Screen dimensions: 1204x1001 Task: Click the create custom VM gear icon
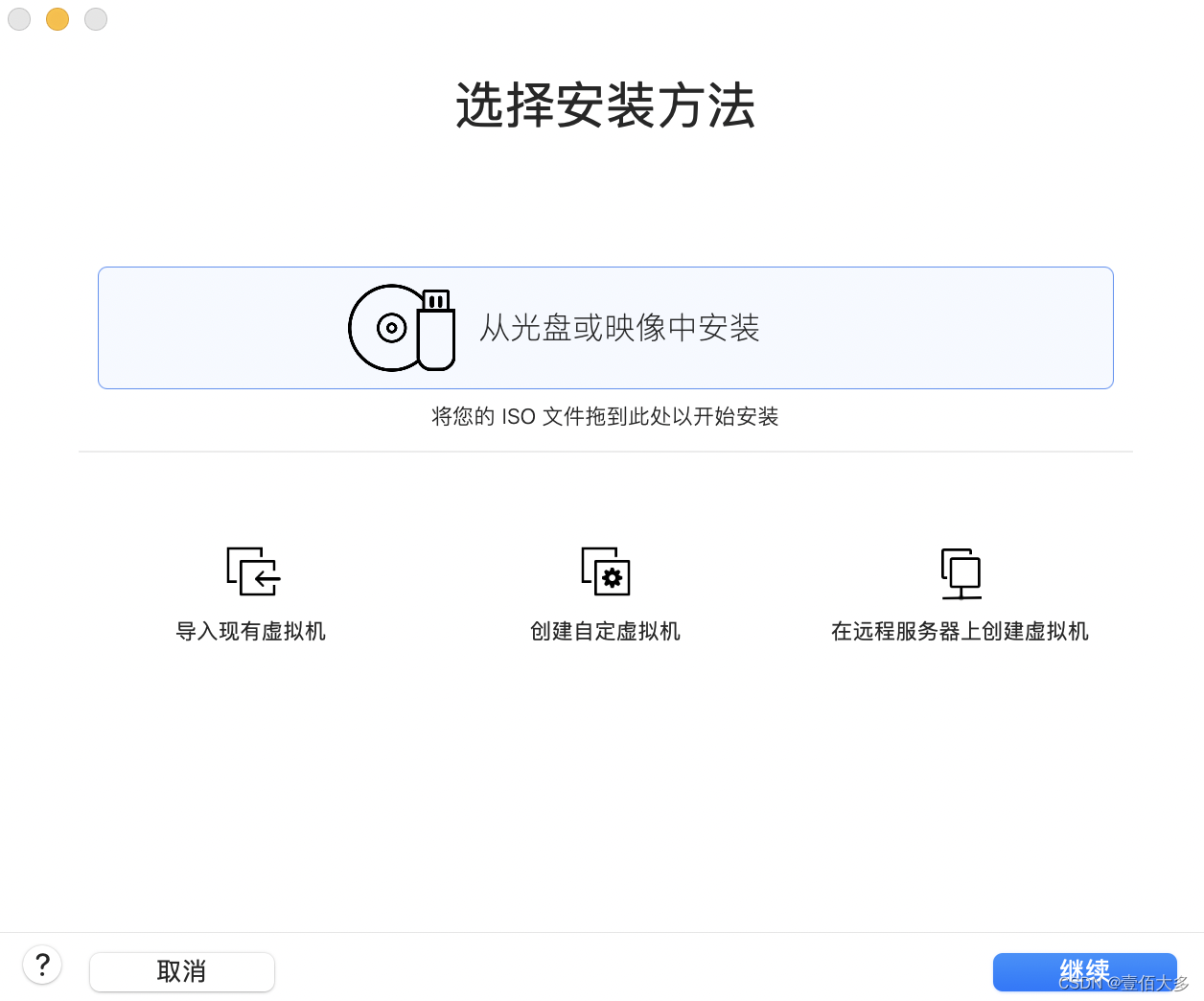[606, 571]
